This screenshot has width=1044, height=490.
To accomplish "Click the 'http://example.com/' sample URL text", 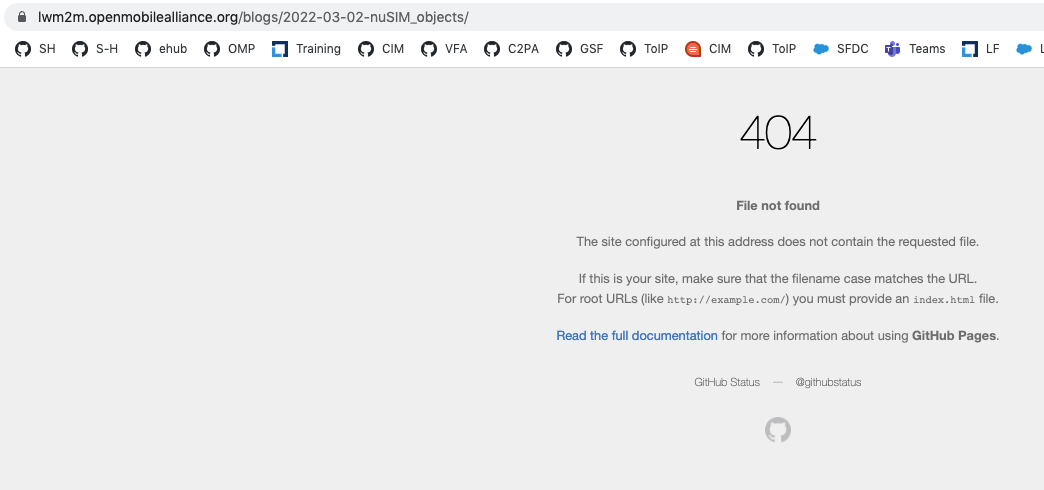I will click(x=726, y=300).
